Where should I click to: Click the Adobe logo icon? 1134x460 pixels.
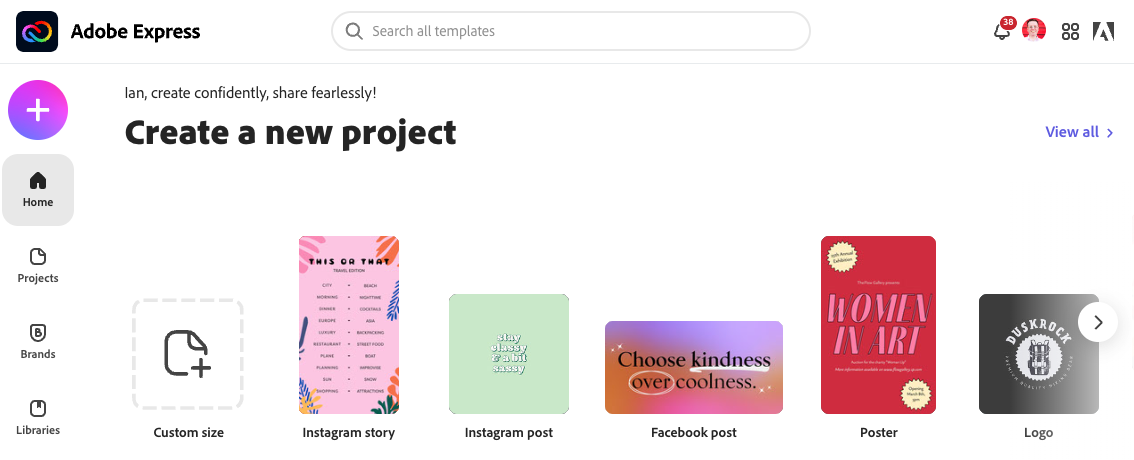(1103, 31)
